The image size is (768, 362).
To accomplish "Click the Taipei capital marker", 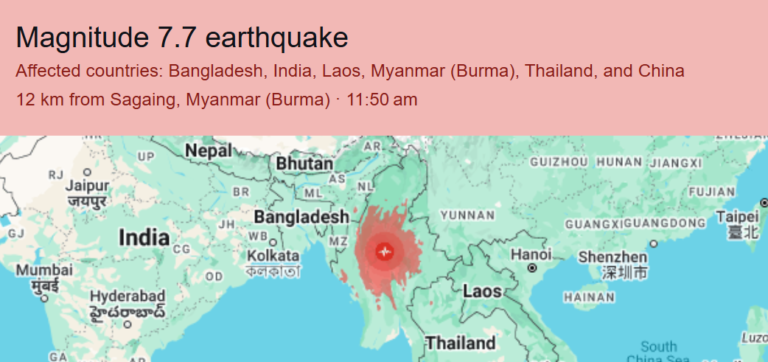I will pyautogui.click(x=764, y=202).
